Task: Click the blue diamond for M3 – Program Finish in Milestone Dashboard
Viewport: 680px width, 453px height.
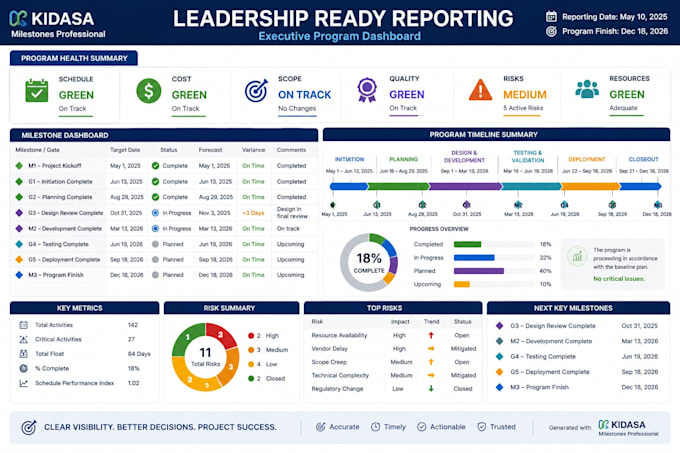Action: (x=19, y=275)
